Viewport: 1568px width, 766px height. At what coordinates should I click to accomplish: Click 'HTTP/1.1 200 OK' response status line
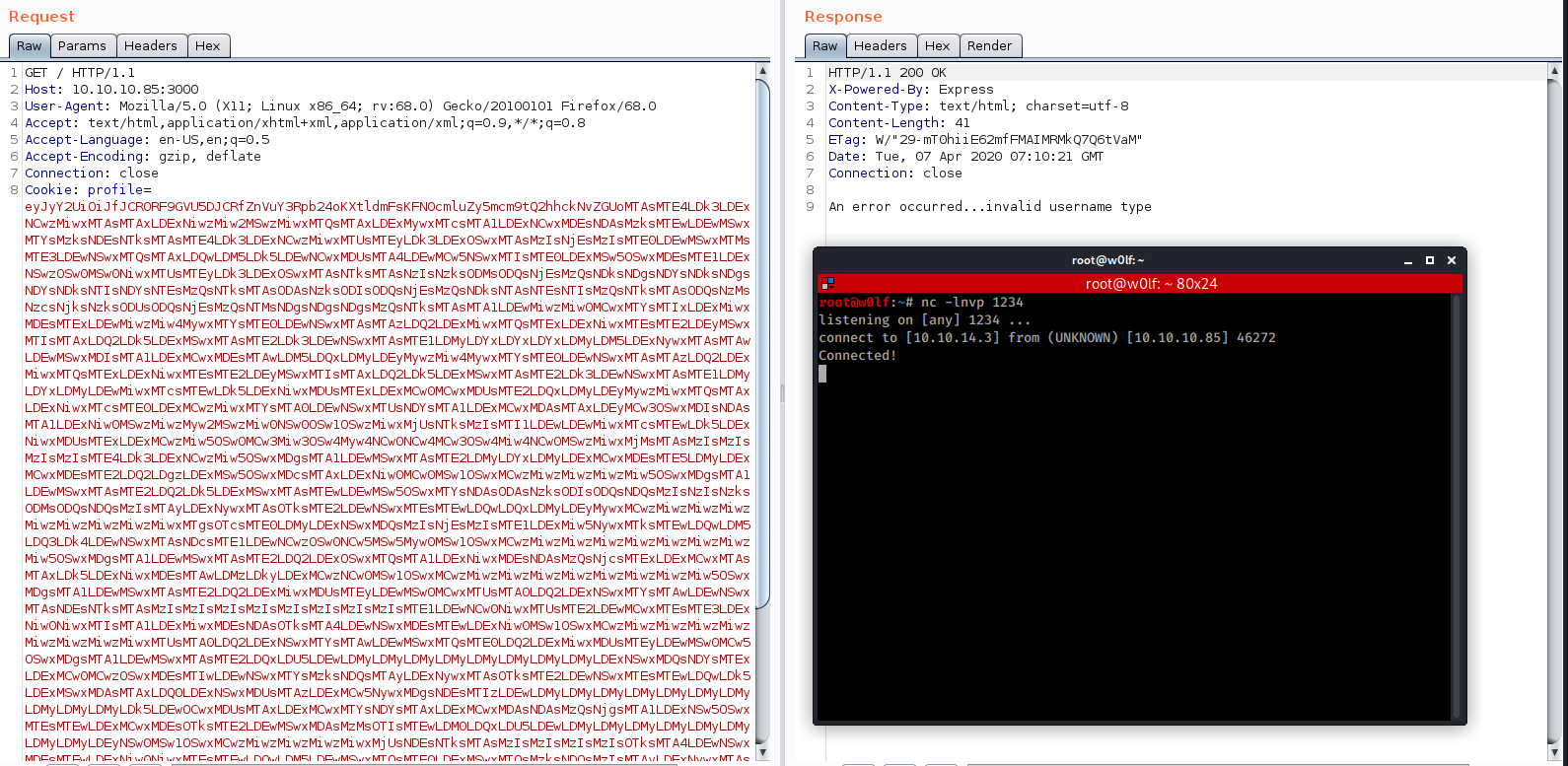pos(887,72)
